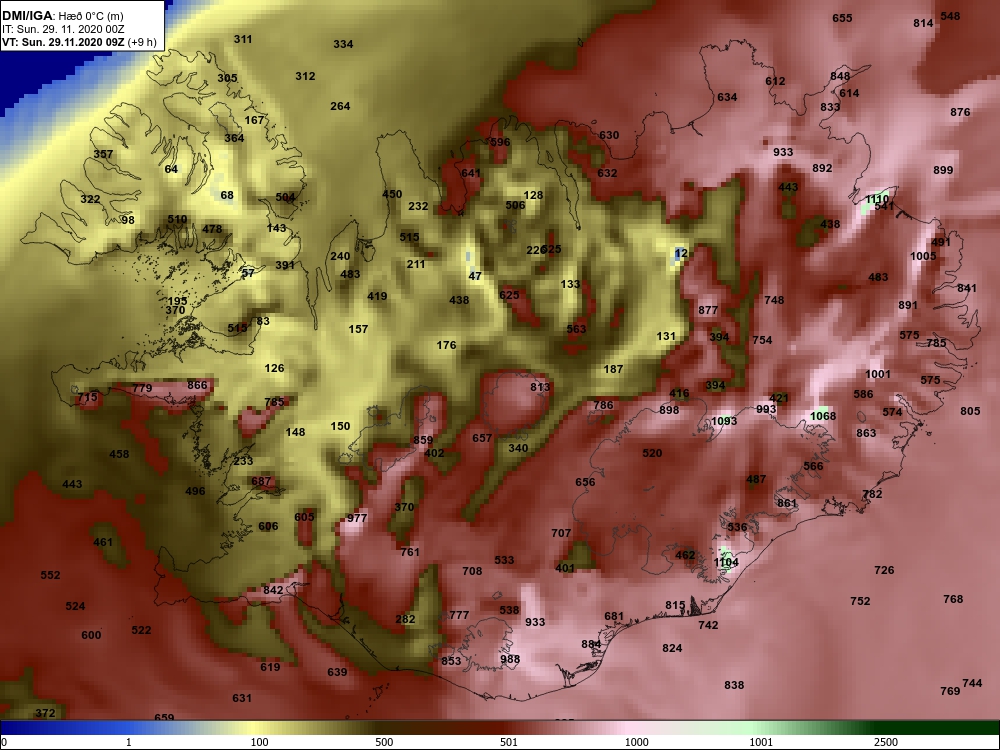Image resolution: width=1000 pixels, height=750 pixels.
Task: Select the map value 805
Action: (970, 411)
